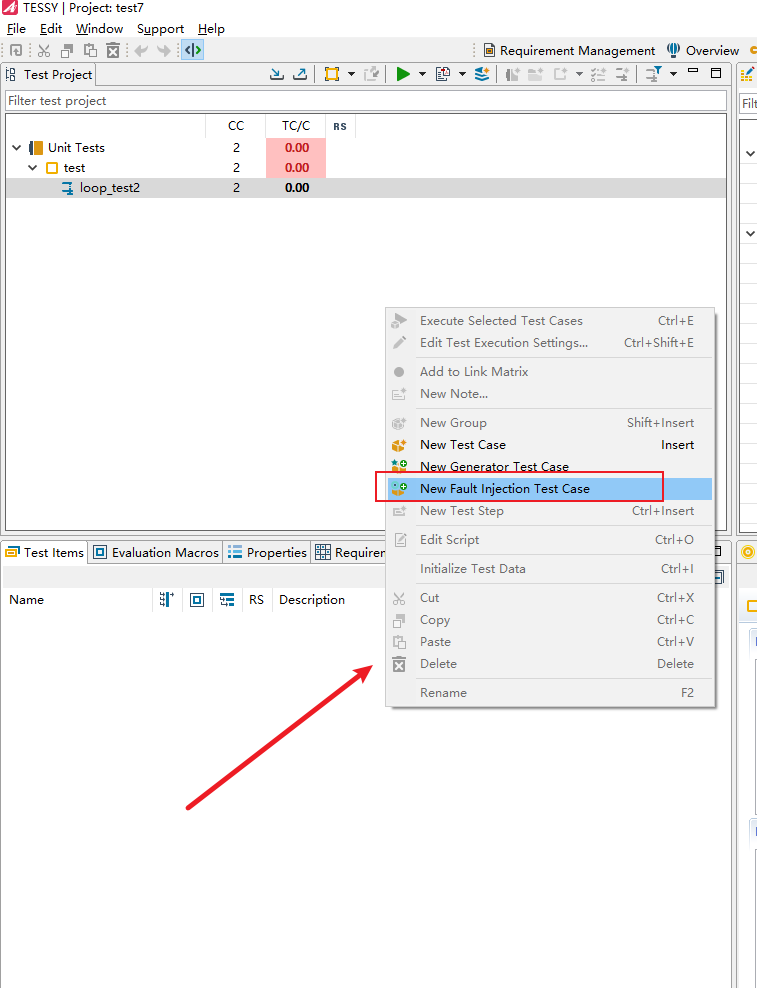Open the File menu

click(16, 29)
